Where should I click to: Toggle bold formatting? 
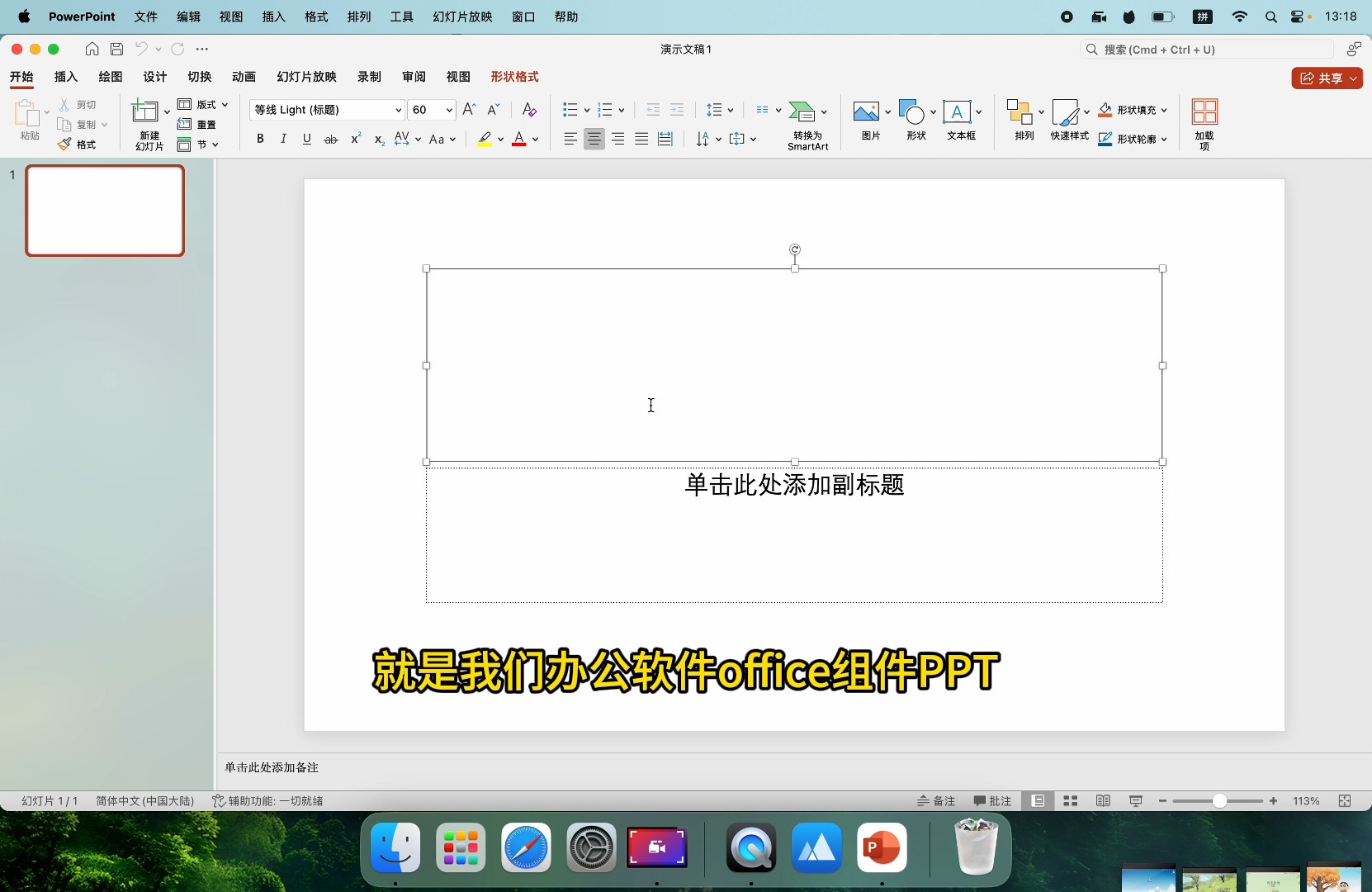click(260, 139)
